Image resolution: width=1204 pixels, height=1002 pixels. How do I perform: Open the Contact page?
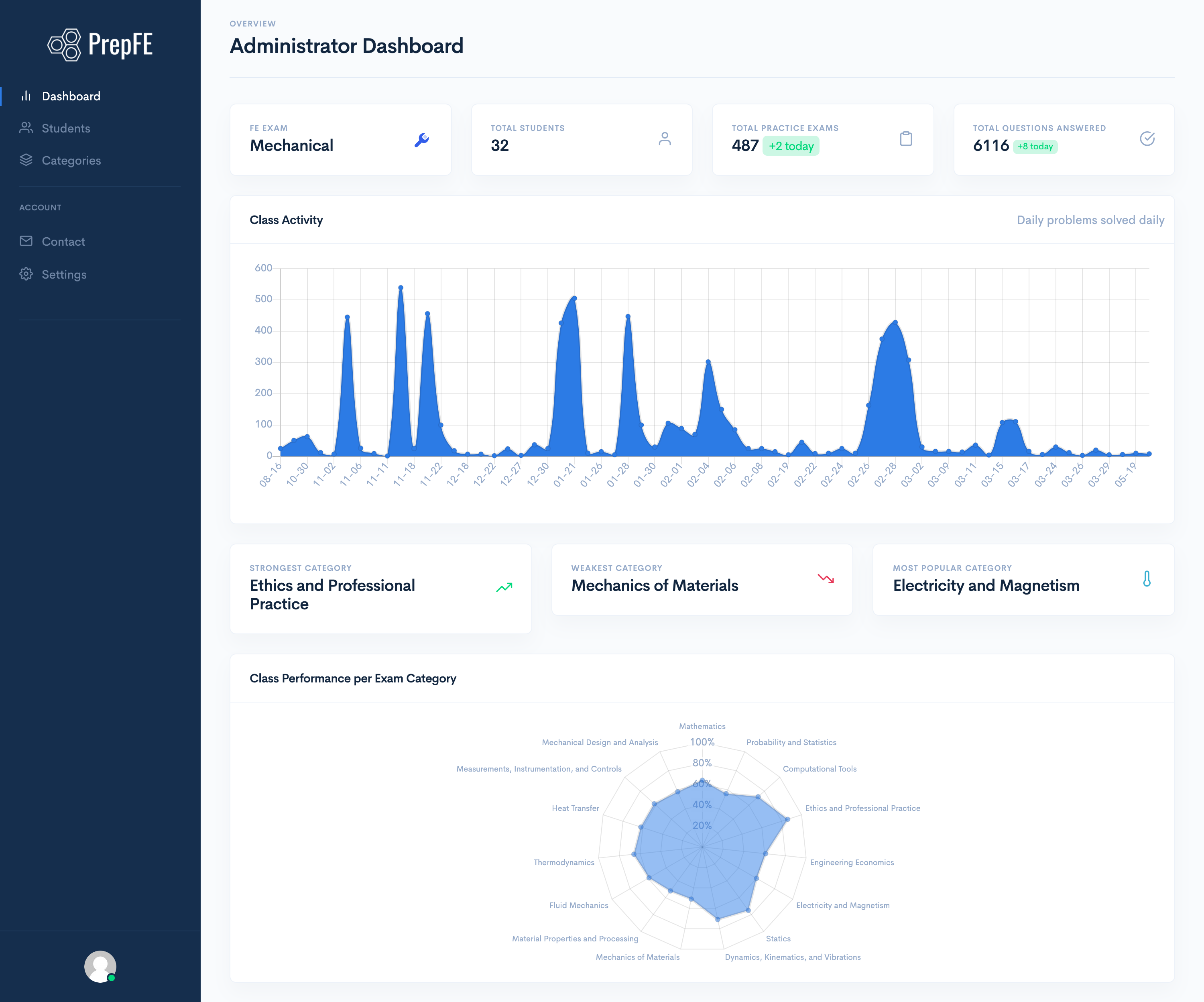click(x=63, y=241)
